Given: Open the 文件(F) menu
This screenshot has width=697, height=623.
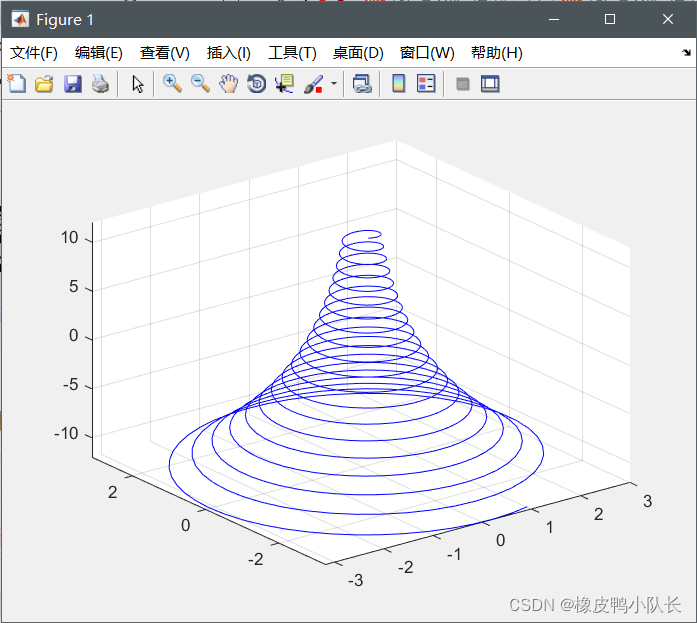Looking at the screenshot, I should 34,53.
